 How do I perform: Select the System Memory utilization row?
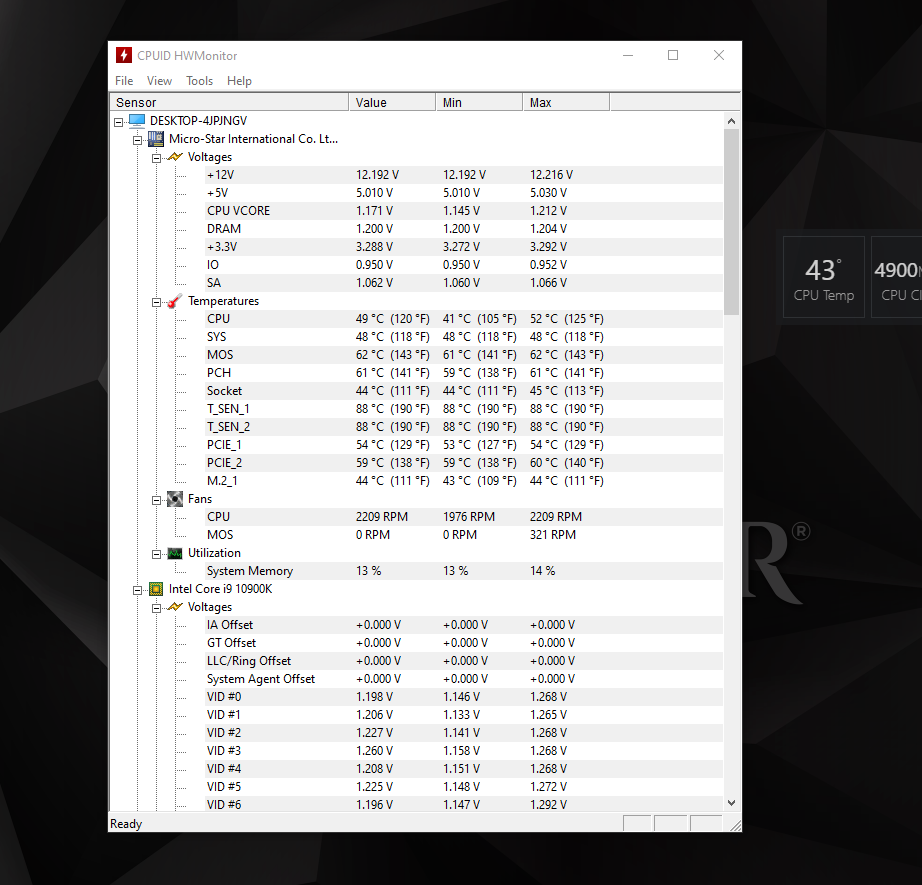click(463, 571)
